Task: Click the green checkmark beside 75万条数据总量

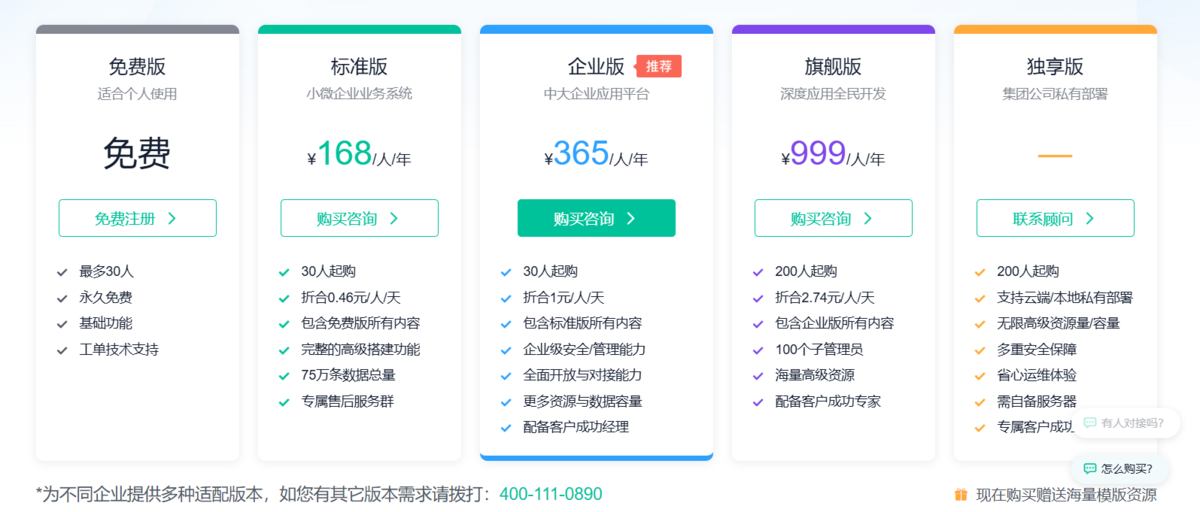Action: [x=284, y=376]
